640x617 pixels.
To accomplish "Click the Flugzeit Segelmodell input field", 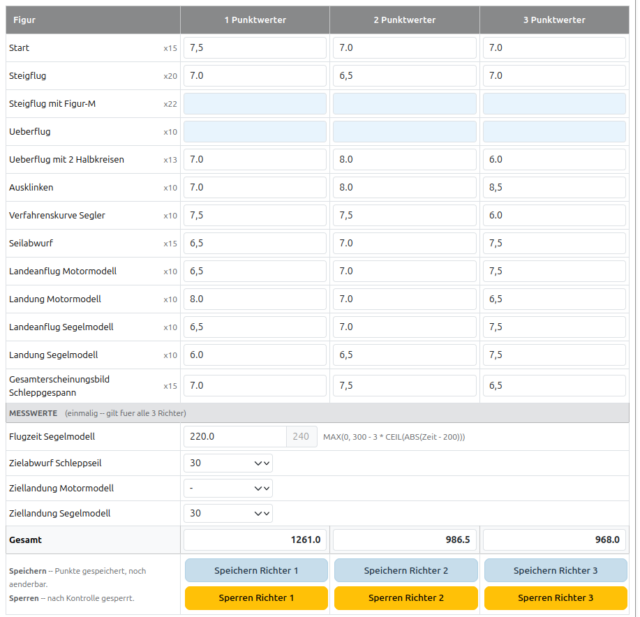I will (x=234, y=436).
